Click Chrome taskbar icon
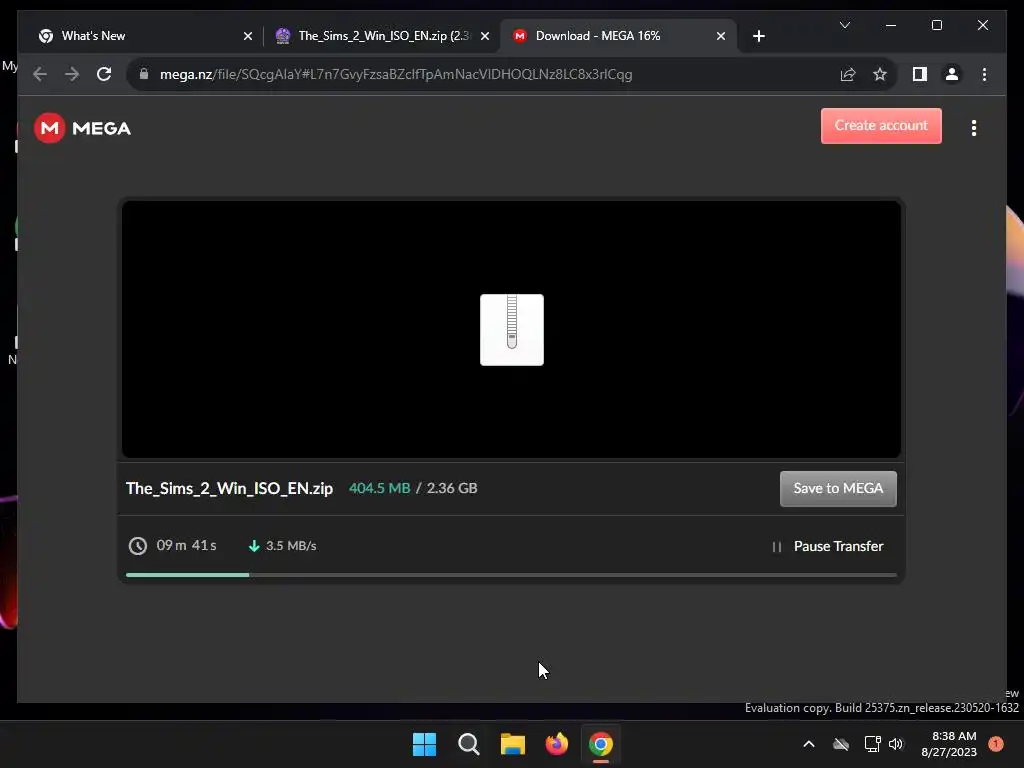Image resolution: width=1024 pixels, height=768 pixels. click(600, 744)
